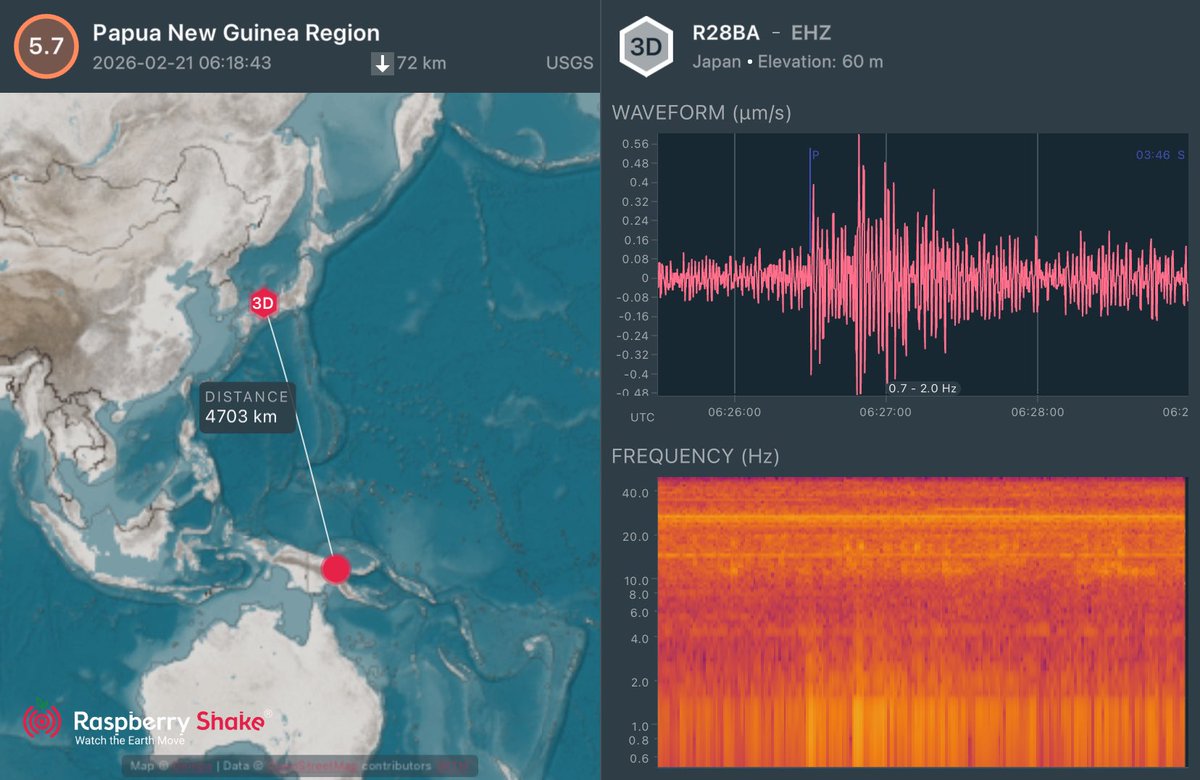Open the Papua New Guinea Region event title
This screenshot has width=1200, height=780.
236,31
